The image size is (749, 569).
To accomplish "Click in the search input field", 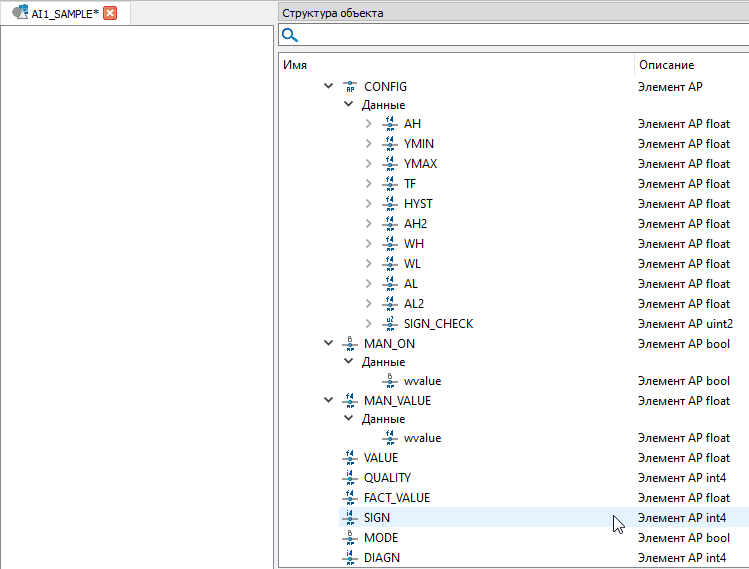I will (520, 35).
